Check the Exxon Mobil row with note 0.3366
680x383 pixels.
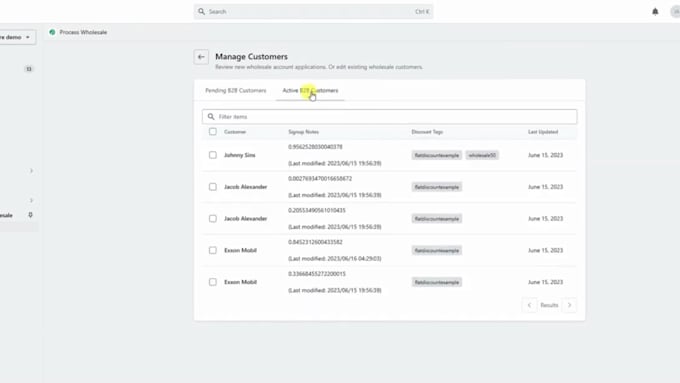[212, 282]
